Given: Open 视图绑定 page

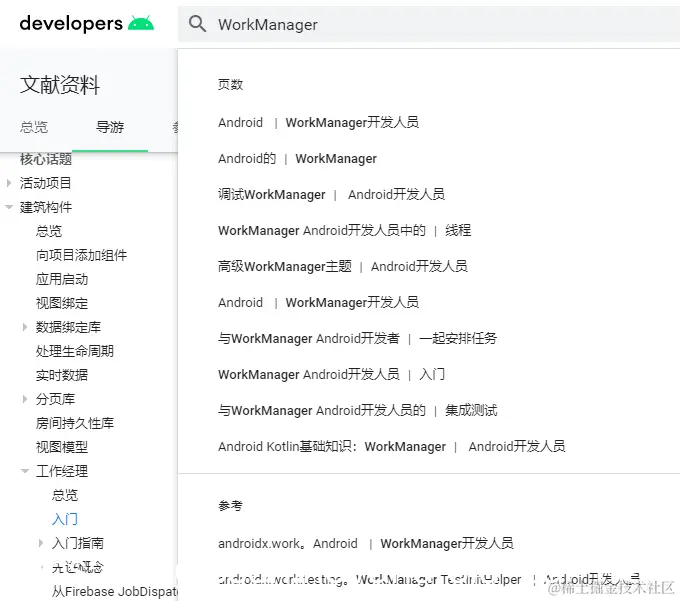Looking at the screenshot, I should pos(62,303).
